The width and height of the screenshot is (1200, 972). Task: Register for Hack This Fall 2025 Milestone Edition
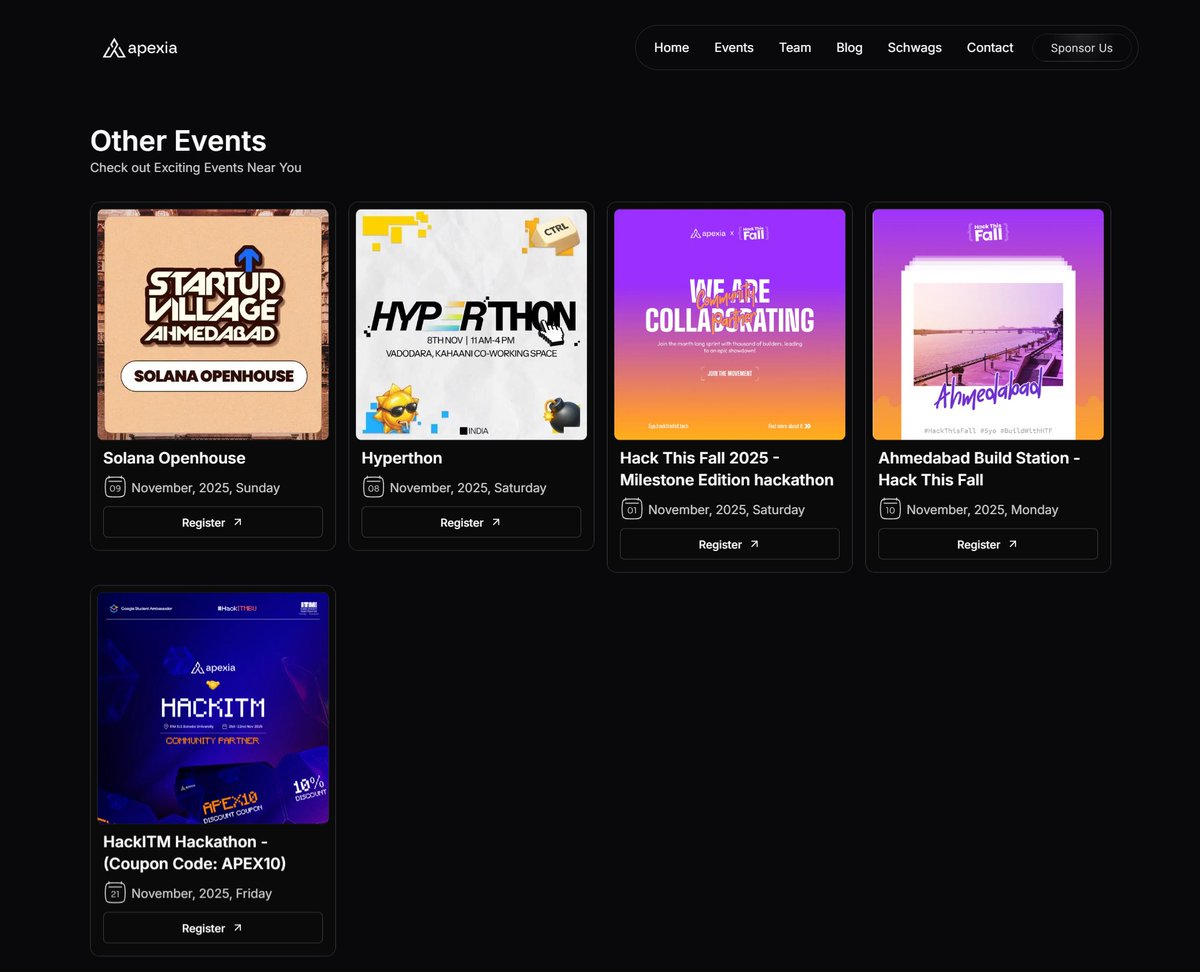[730, 544]
